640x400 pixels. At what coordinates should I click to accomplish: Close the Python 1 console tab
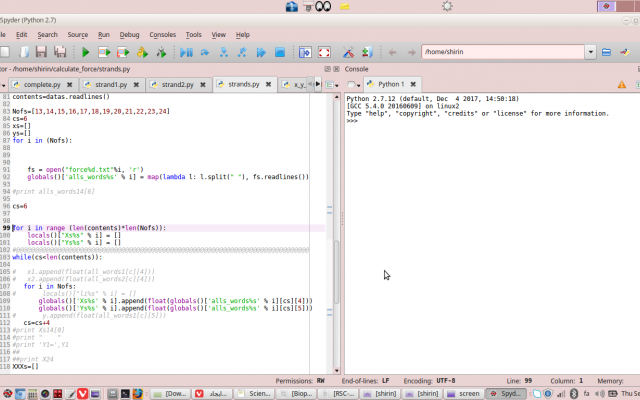tap(413, 84)
